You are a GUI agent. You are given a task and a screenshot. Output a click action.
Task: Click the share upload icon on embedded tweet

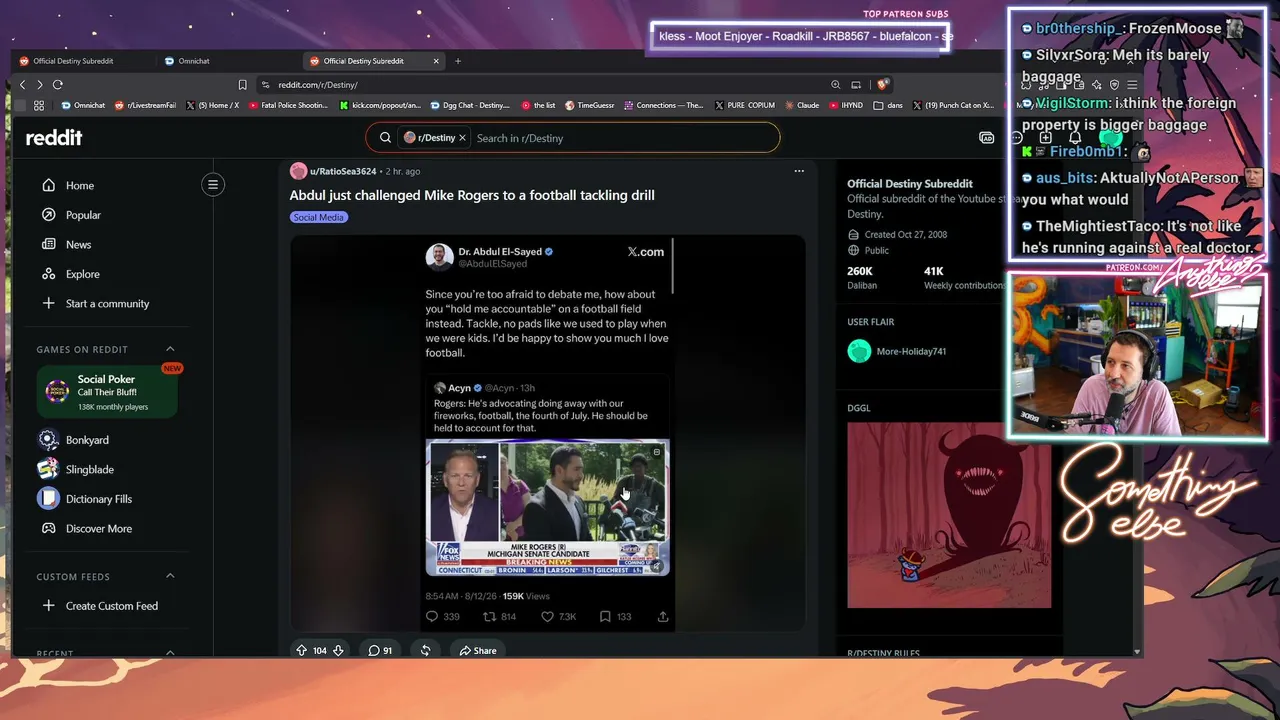663,617
